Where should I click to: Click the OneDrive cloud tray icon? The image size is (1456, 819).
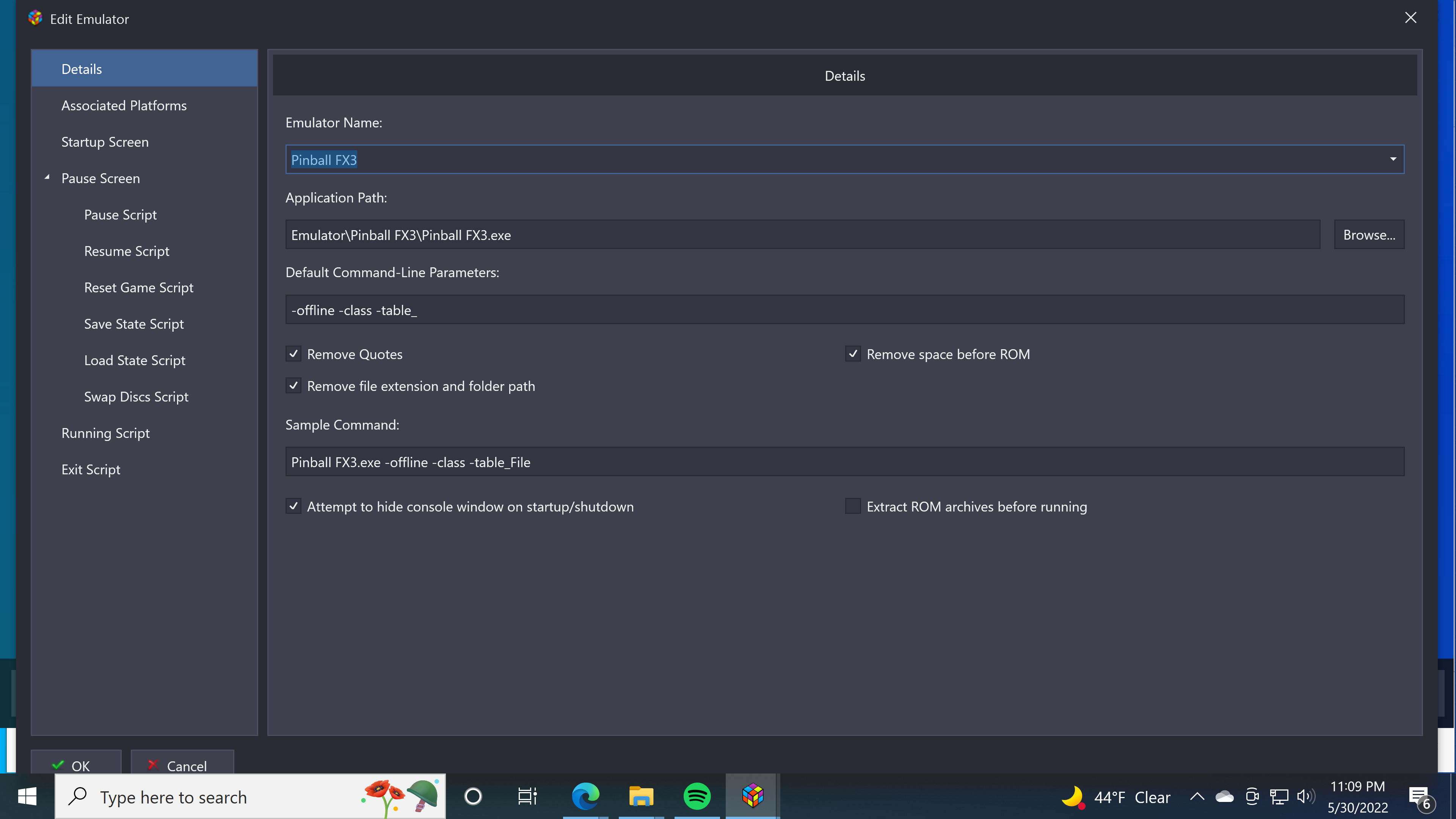1224,796
